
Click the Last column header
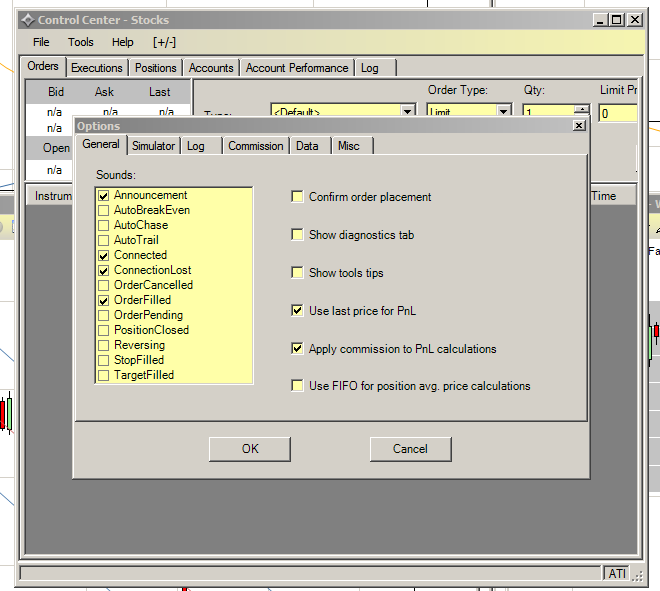pyautogui.click(x=160, y=92)
